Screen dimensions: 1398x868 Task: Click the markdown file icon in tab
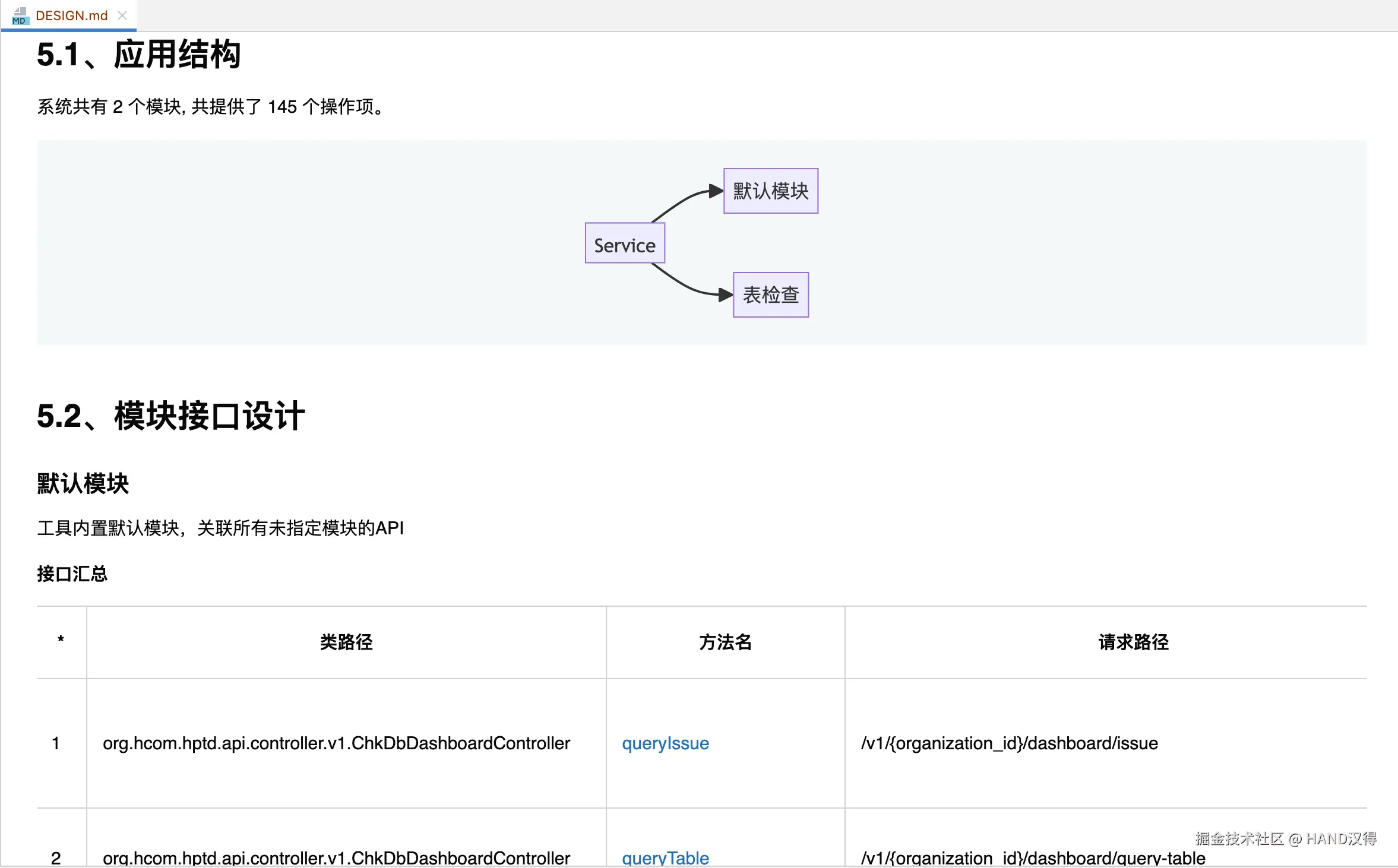(20, 15)
